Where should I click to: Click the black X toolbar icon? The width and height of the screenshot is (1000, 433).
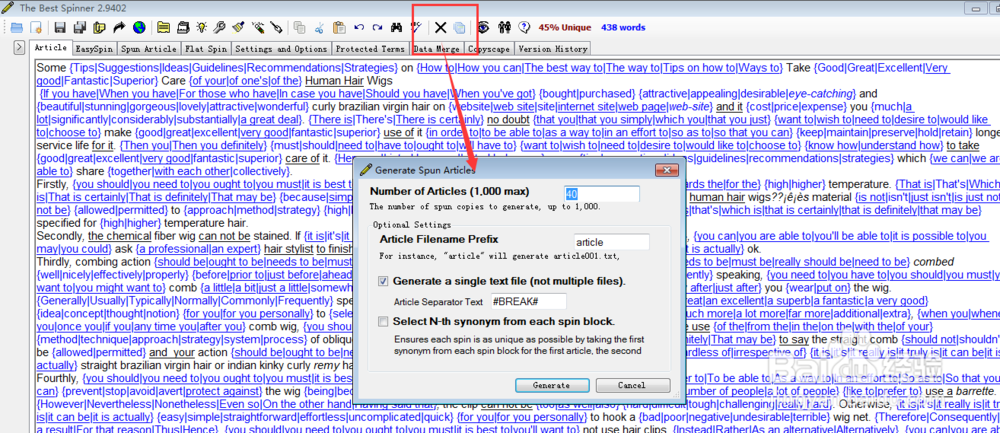(440, 27)
